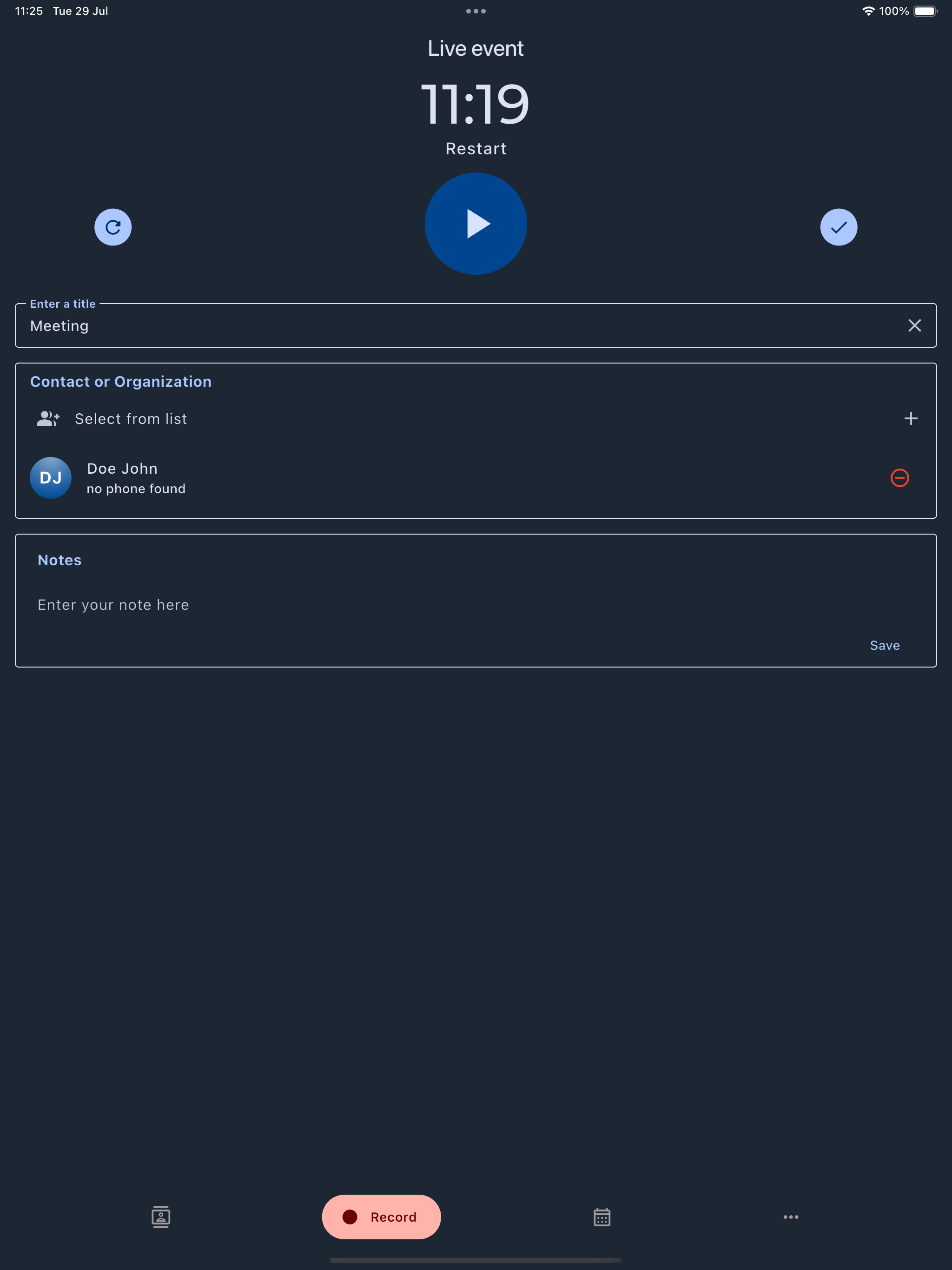This screenshot has width=952, height=1270.
Task: Tap the Restart label under timer
Action: click(476, 149)
